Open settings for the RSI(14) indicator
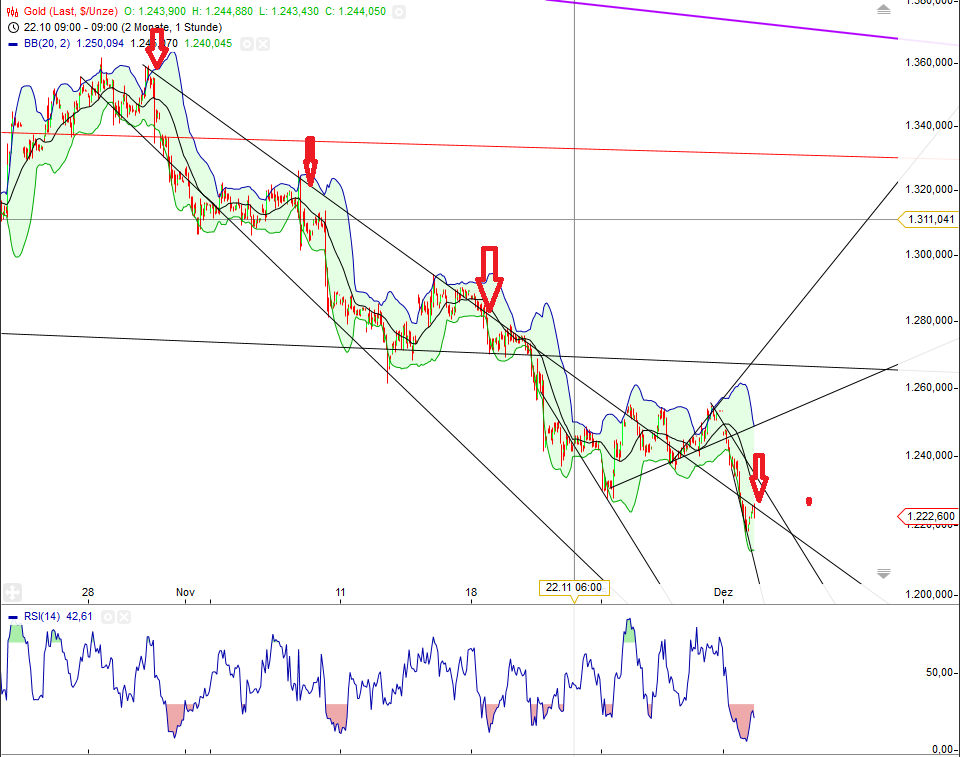The image size is (960, 757). click(x=107, y=617)
